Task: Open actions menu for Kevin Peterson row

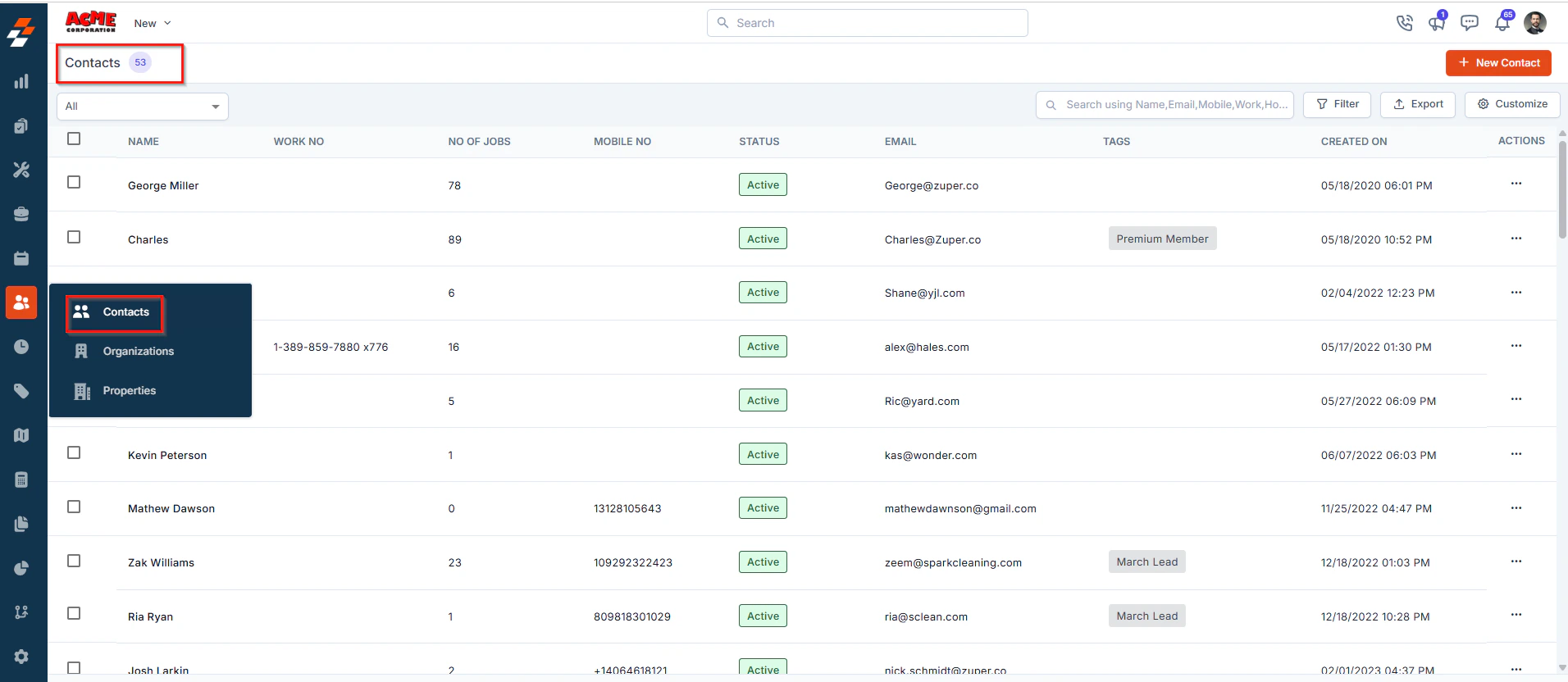Action: point(1516,454)
